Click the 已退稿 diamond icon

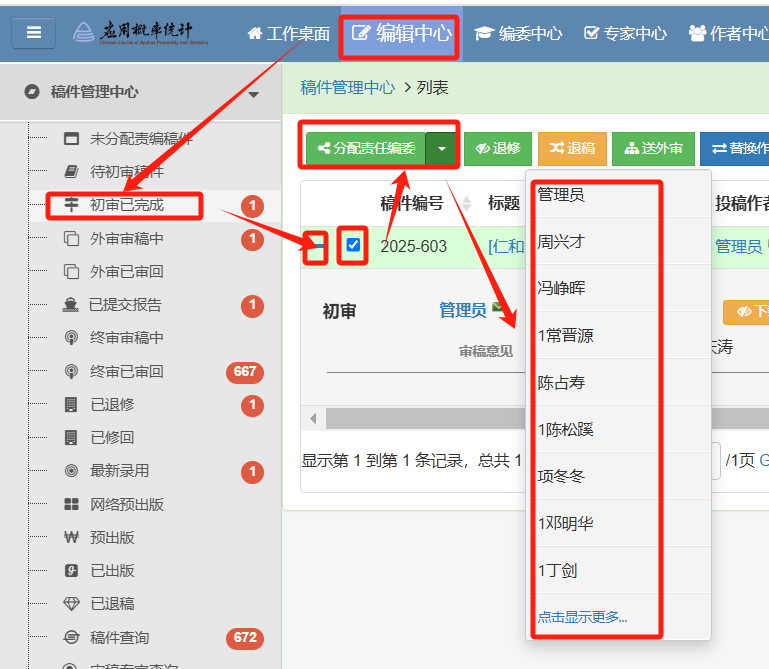coord(71,604)
